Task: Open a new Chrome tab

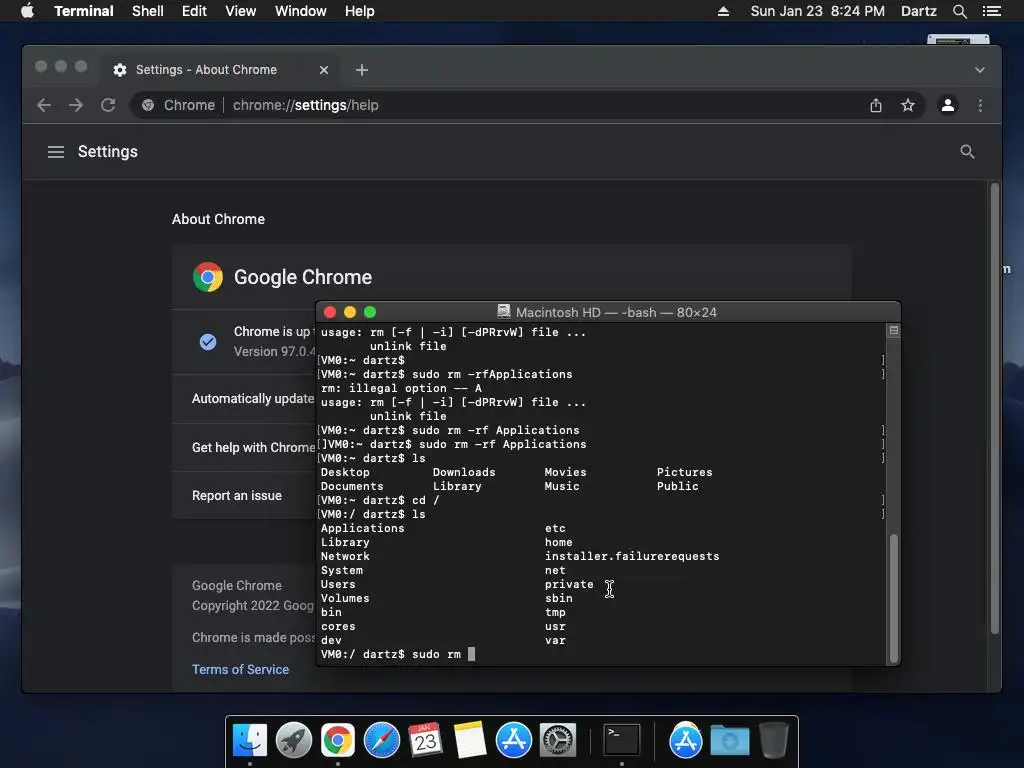Action: pyautogui.click(x=362, y=70)
